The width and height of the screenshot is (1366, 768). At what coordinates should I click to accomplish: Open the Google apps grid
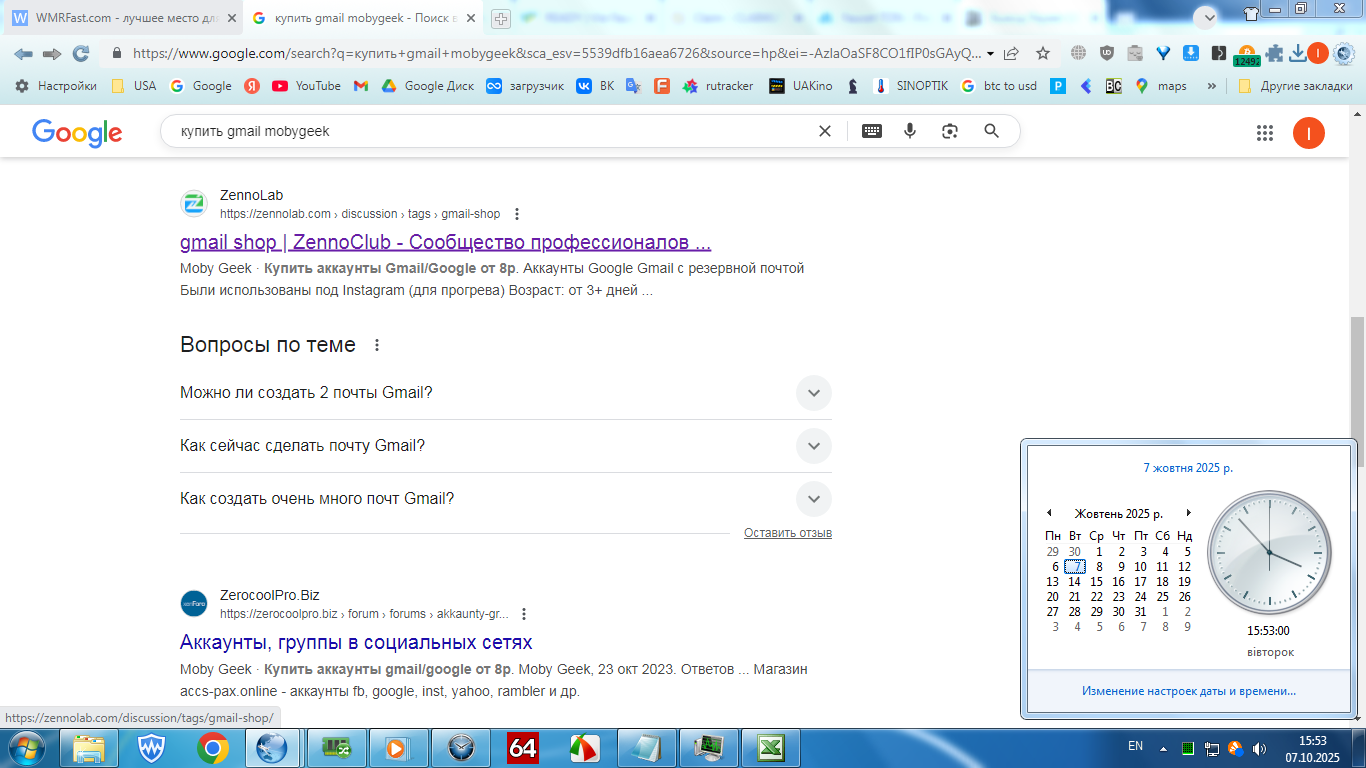pos(1265,133)
